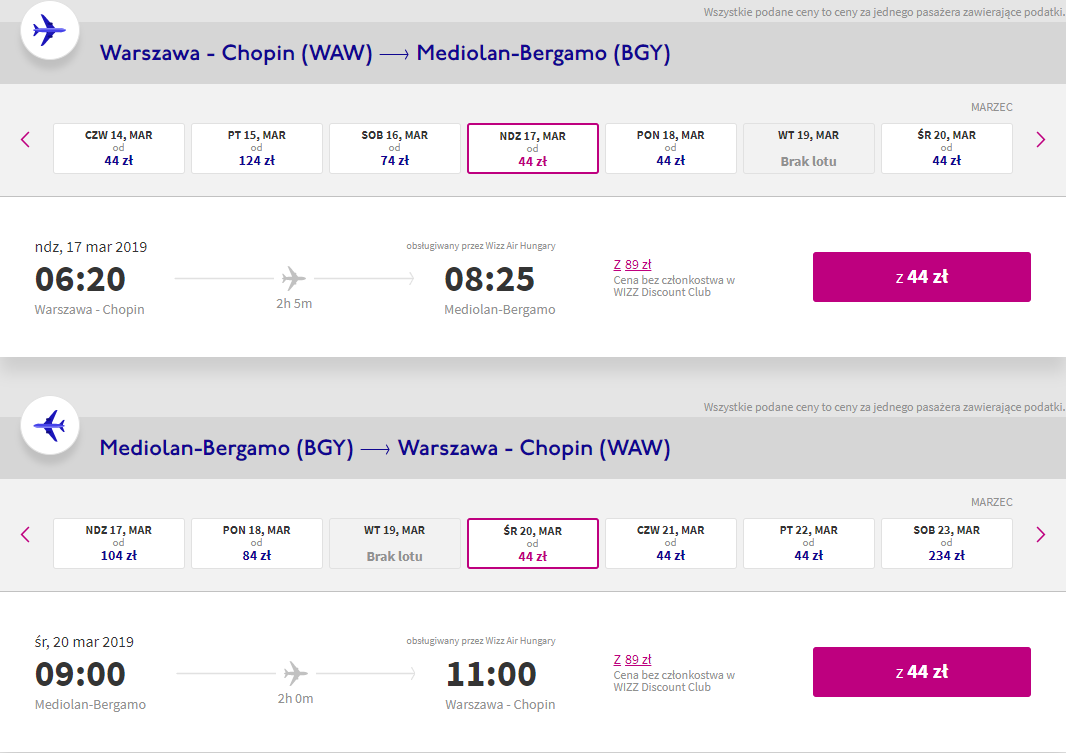Show later outbound dates with right arrow
1066x753 pixels.
1040,140
